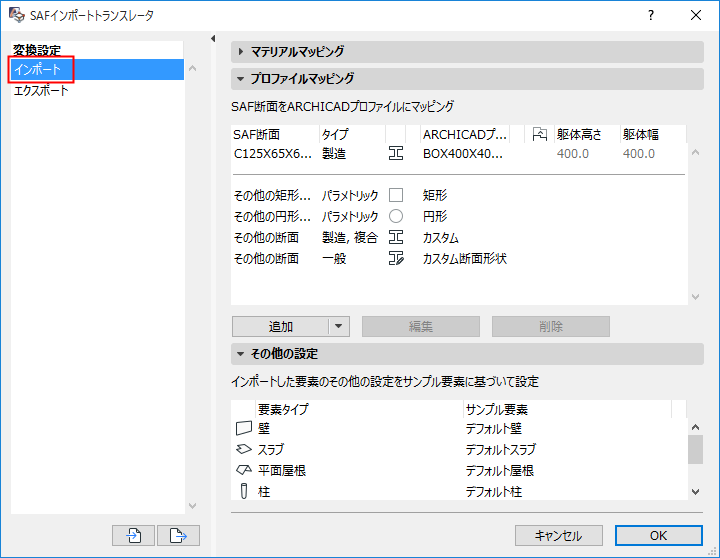Image resolution: width=720 pixels, height=558 pixels.
Task: Click the デフォルト柱 sample element
Action: coord(494,491)
